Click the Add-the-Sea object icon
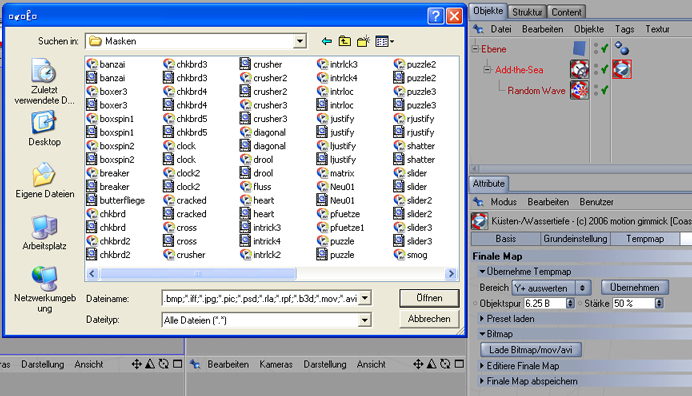Image resolution: width=692 pixels, height=396 pixels. [x=579, y=69]
